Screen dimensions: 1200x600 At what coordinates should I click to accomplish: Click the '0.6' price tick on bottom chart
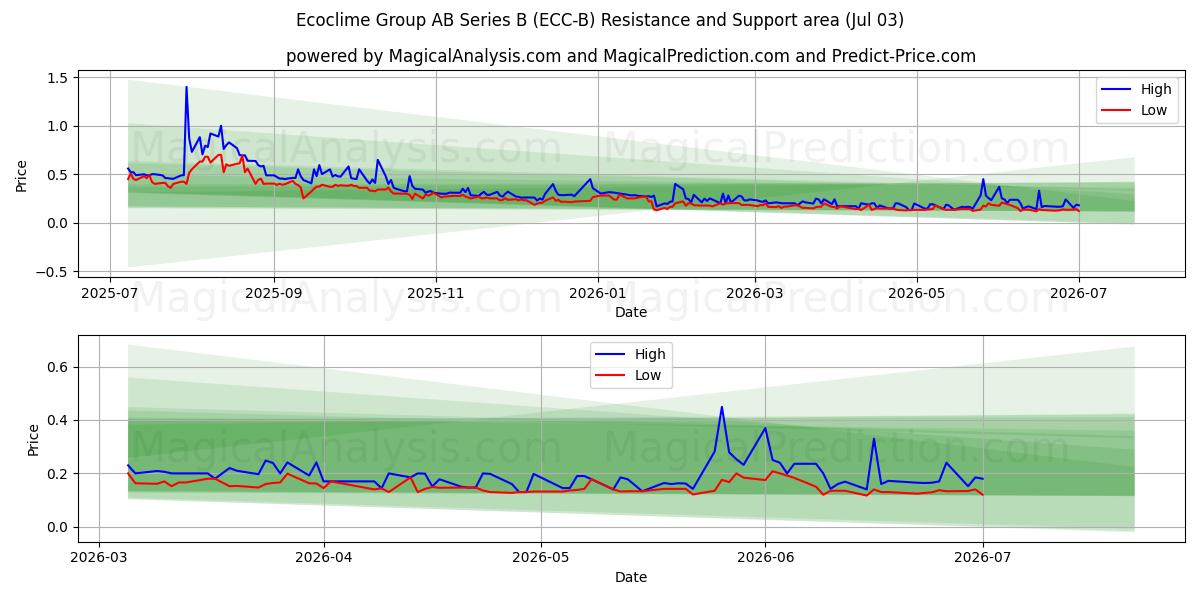[x=58, y=367]
